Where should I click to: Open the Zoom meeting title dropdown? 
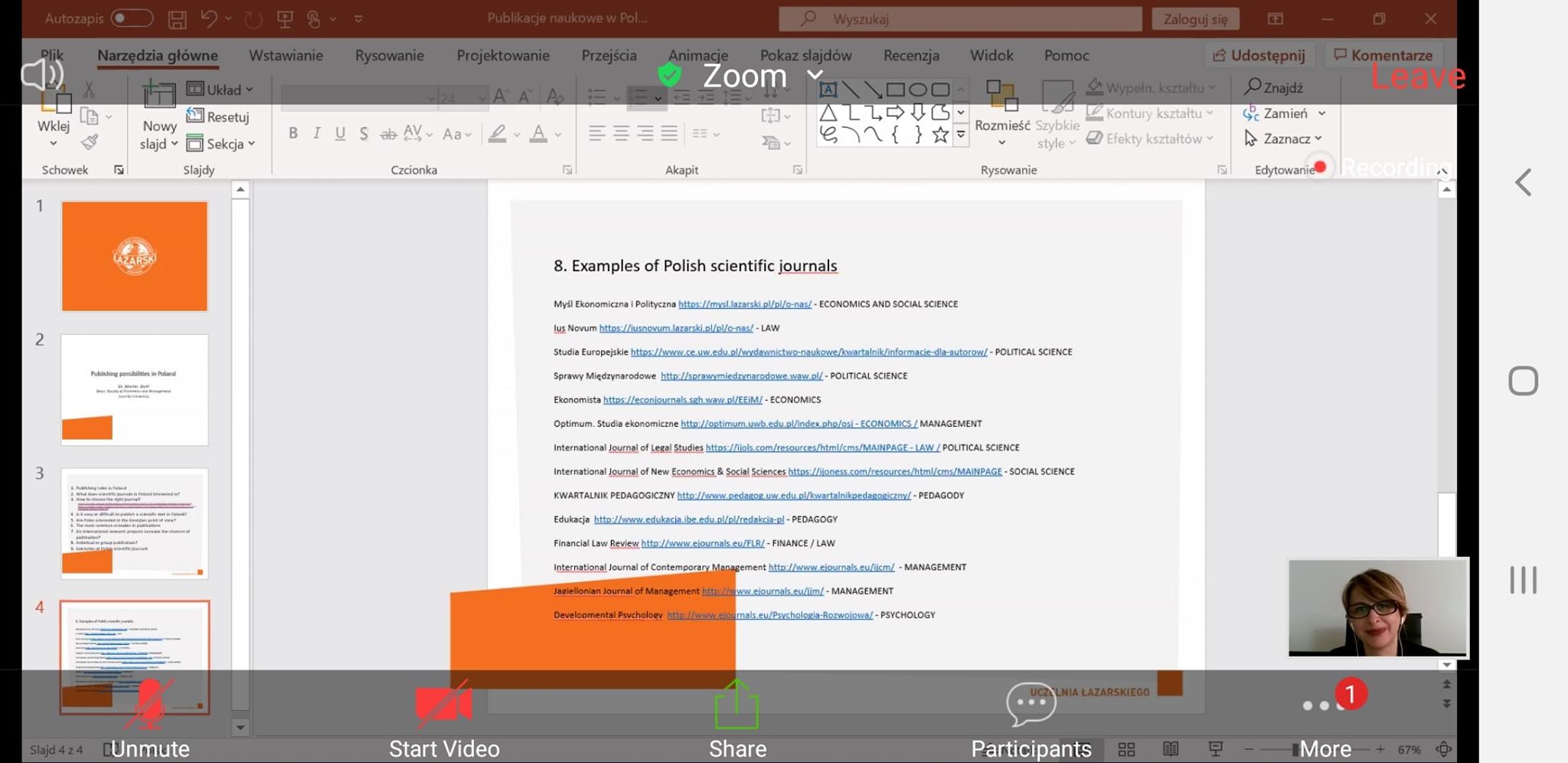click(815, 75)
